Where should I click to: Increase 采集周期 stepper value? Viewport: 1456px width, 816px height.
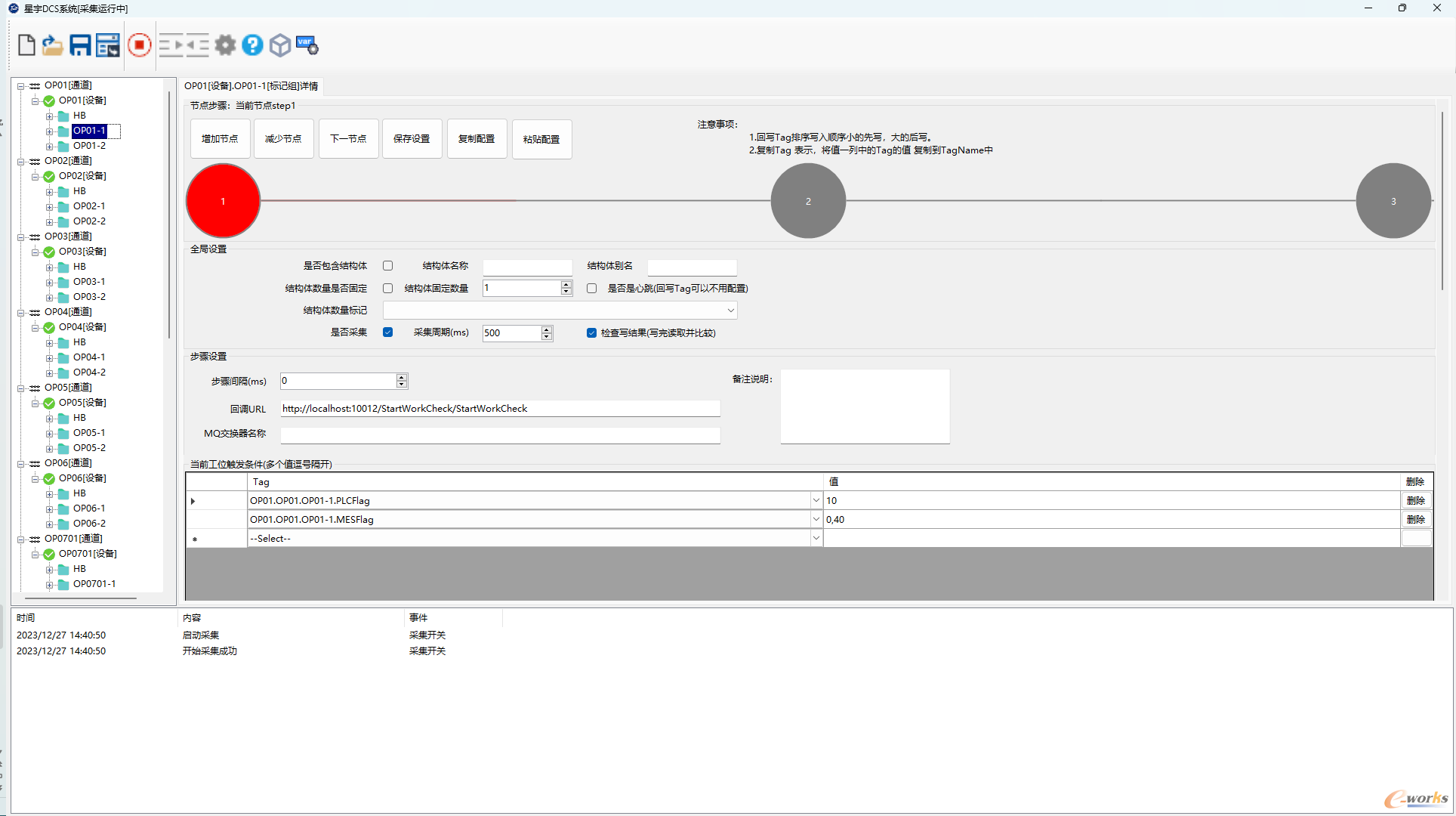pos(547,329)
